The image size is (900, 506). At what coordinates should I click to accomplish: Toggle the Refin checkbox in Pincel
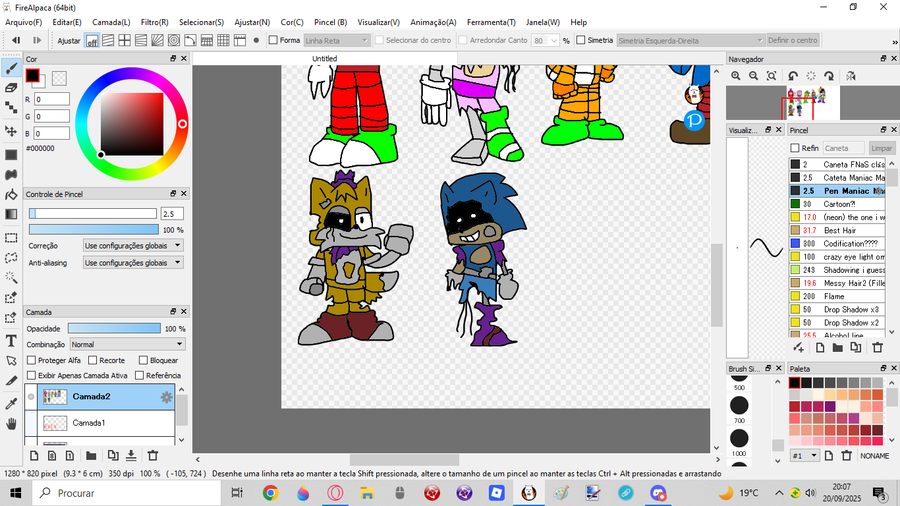[795, 148]
